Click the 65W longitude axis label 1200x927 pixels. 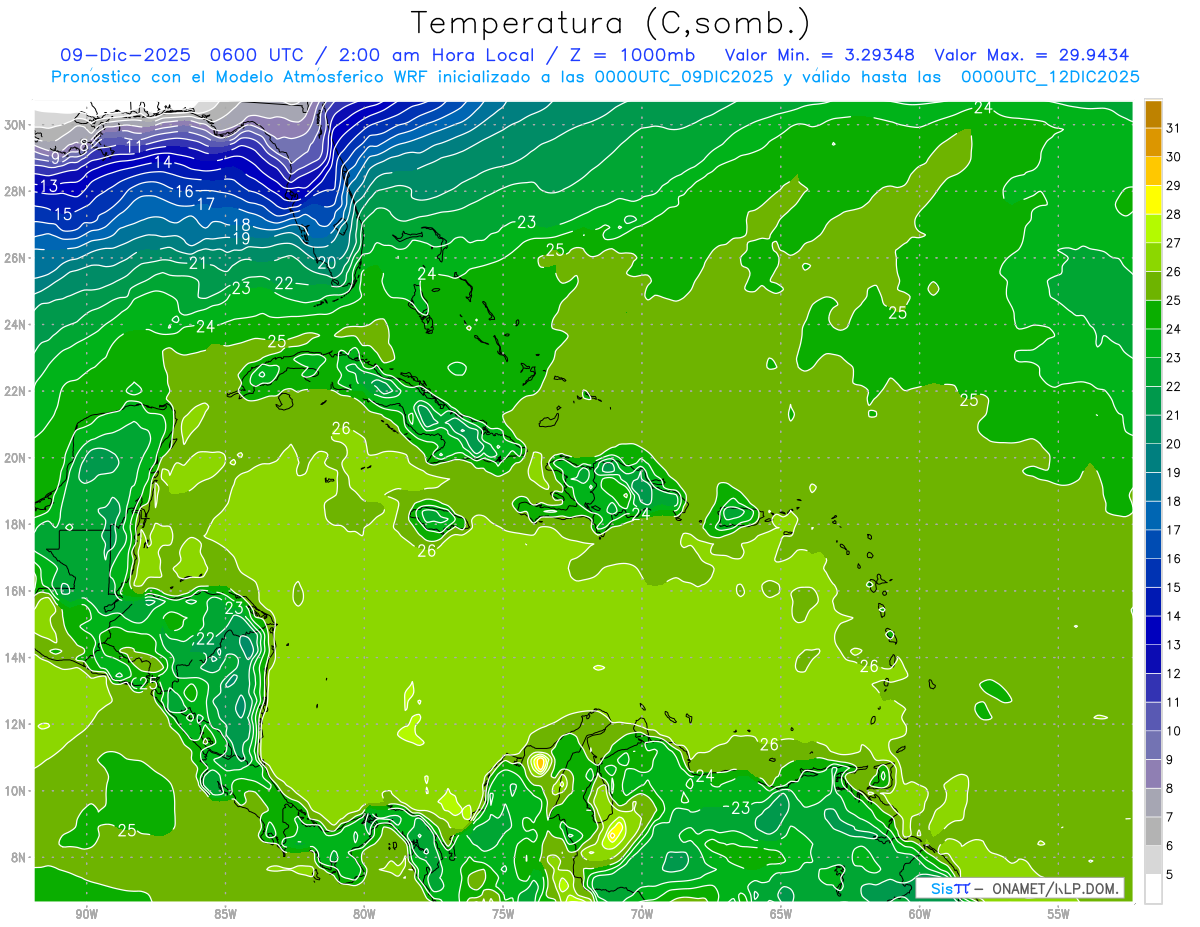[781, 914]
